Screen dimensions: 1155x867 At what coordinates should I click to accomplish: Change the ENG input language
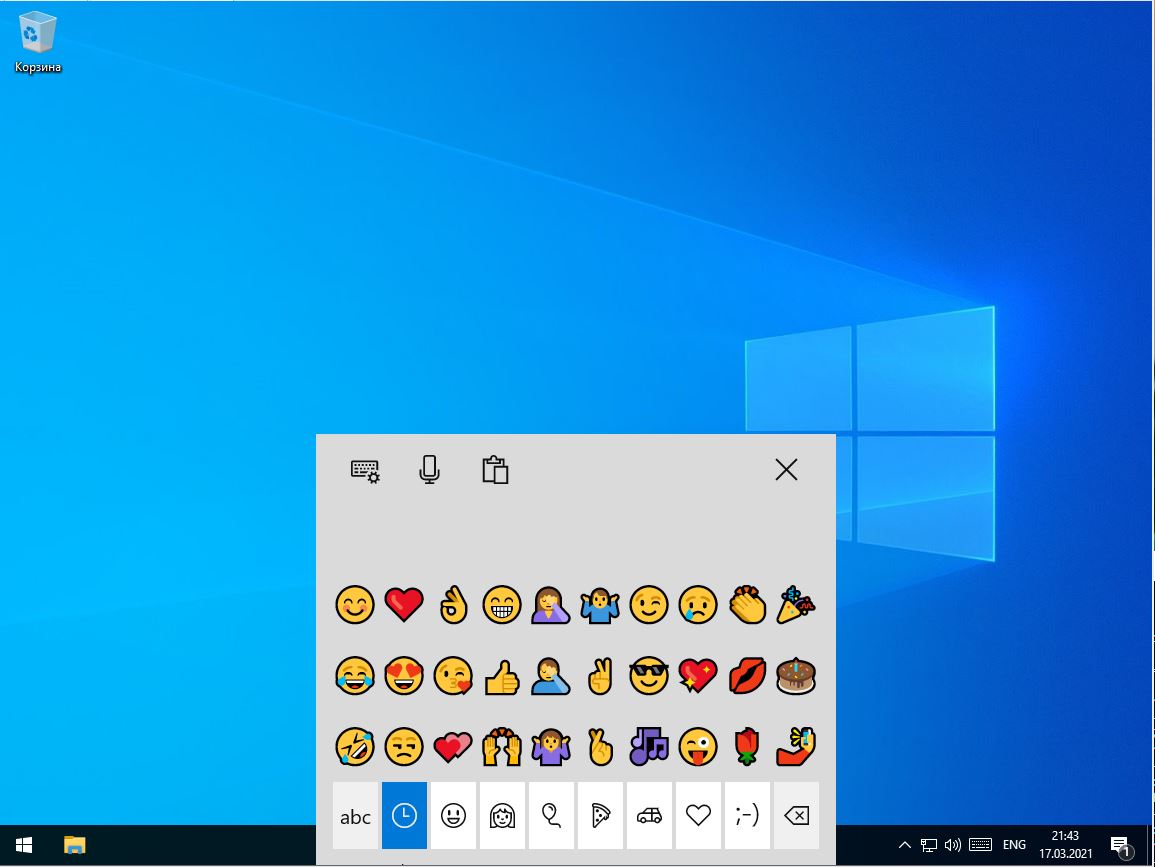[x=1014, y=845]
